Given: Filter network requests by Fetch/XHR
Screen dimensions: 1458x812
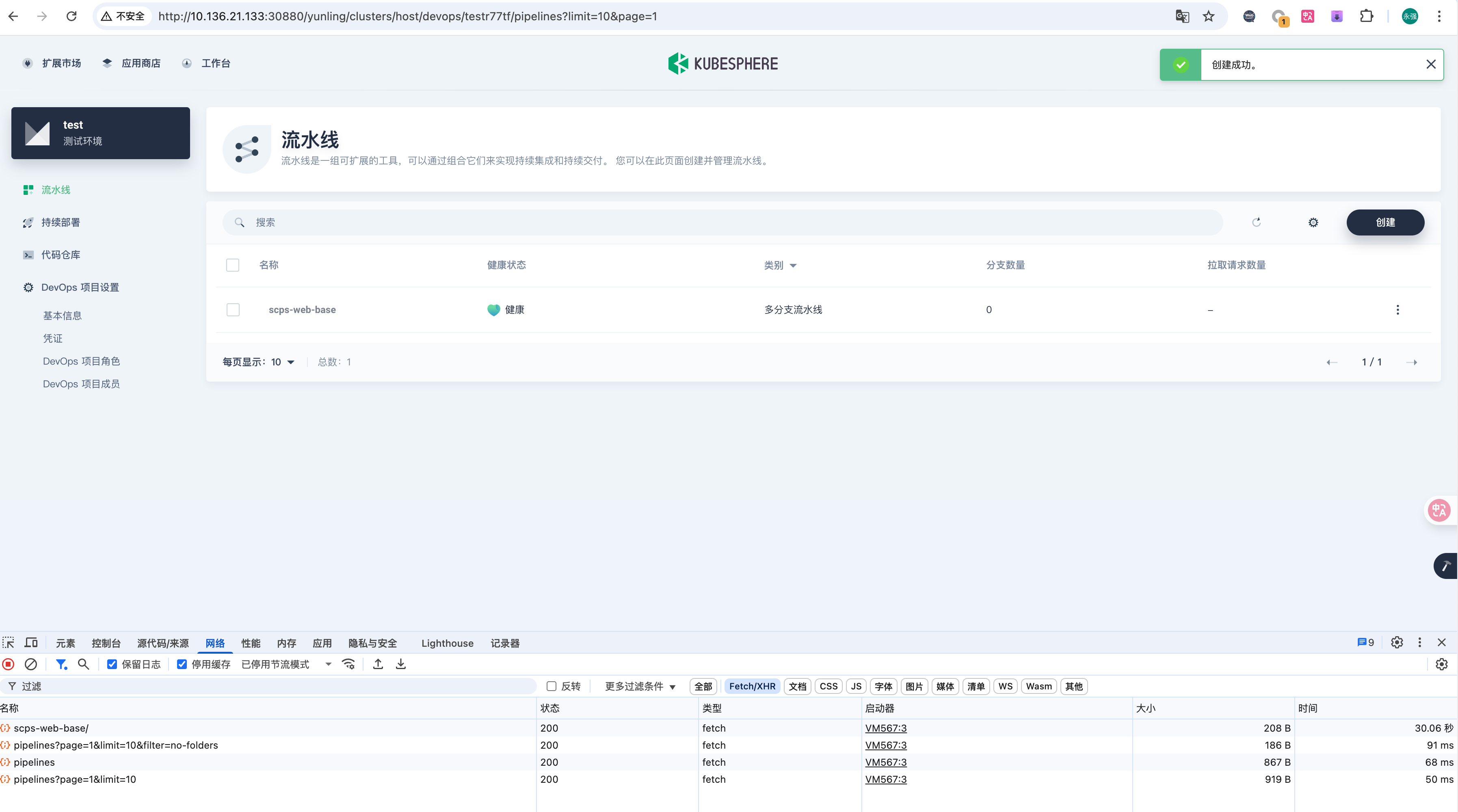Looking at the screenshot, I should 752,687.
